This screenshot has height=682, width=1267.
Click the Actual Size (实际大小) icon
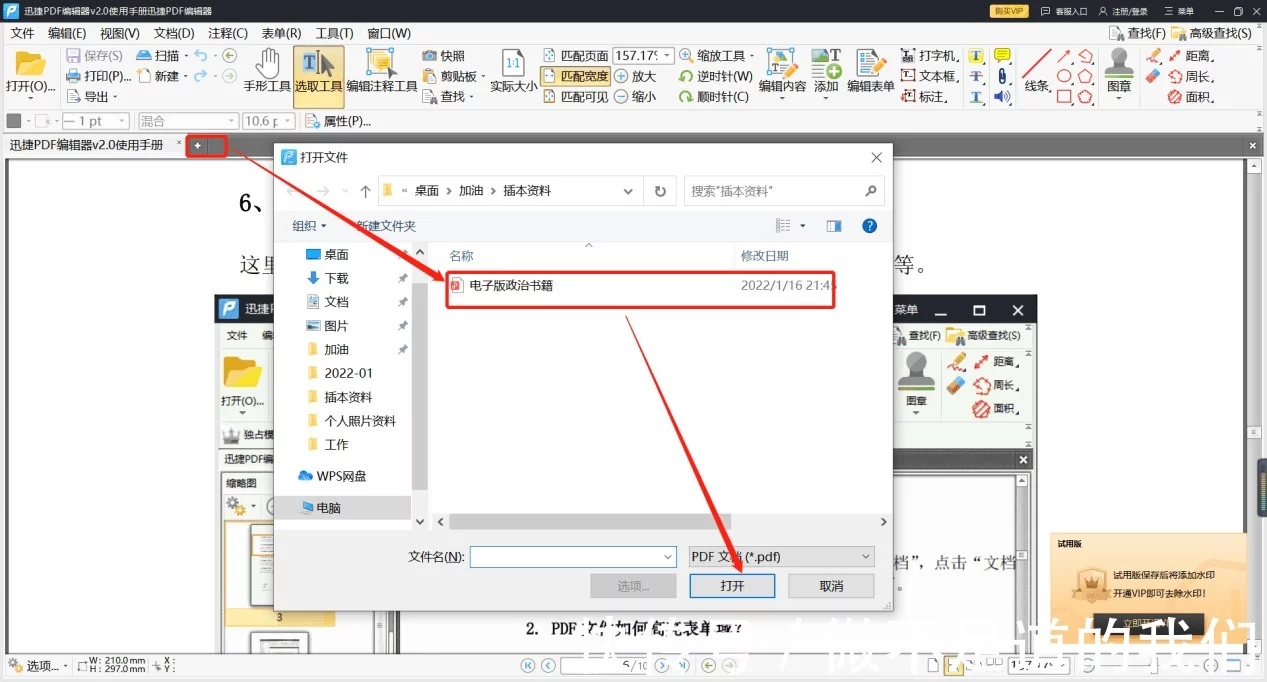click(x=513, y=75)
